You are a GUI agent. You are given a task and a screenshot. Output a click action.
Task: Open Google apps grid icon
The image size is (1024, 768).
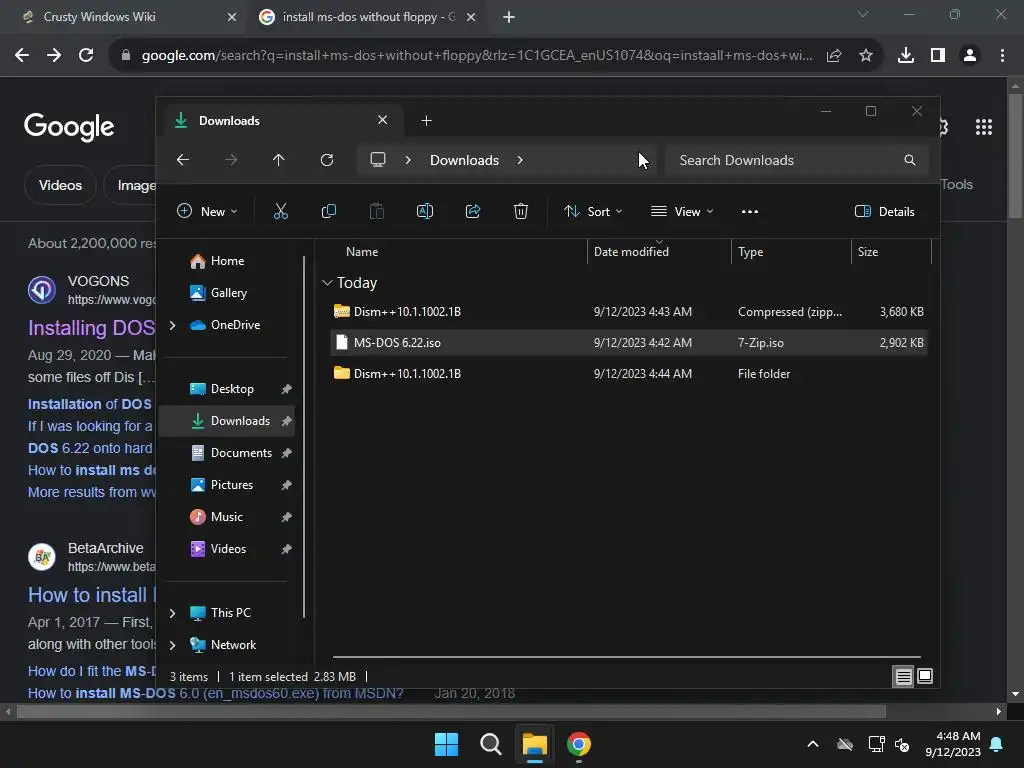(x=984, y=127)
